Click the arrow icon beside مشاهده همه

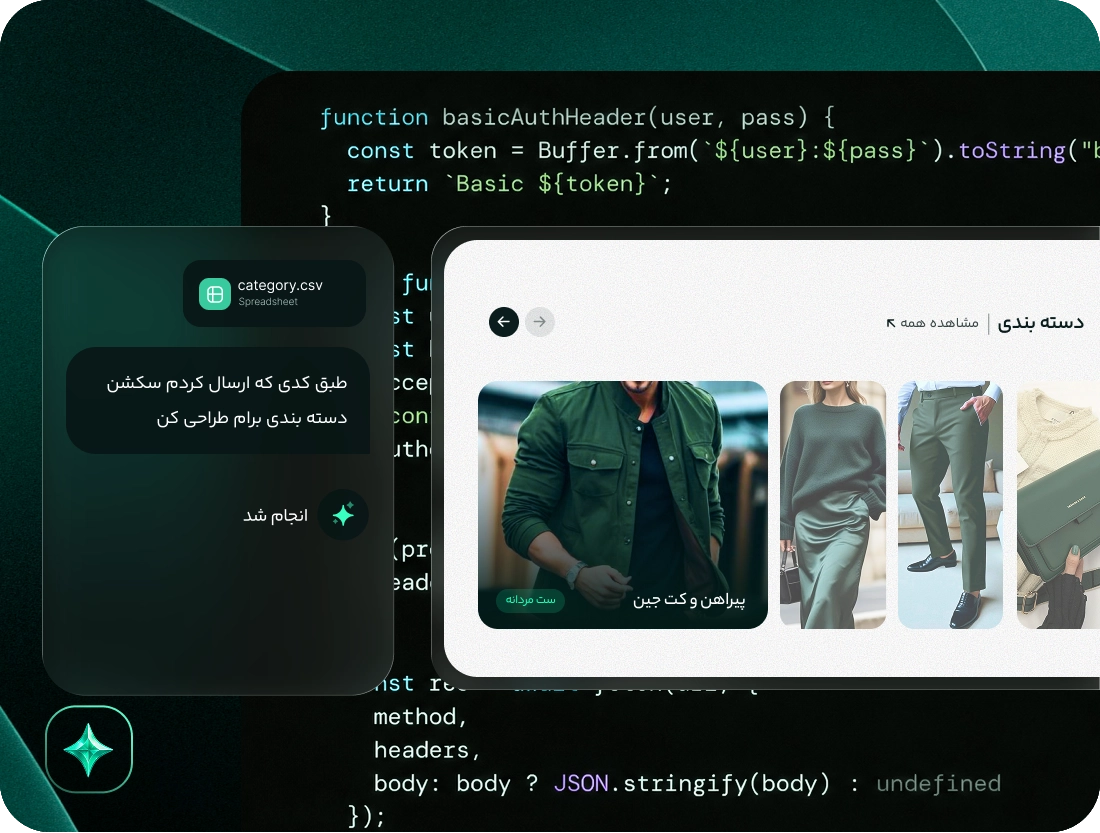tap(891, 323)
